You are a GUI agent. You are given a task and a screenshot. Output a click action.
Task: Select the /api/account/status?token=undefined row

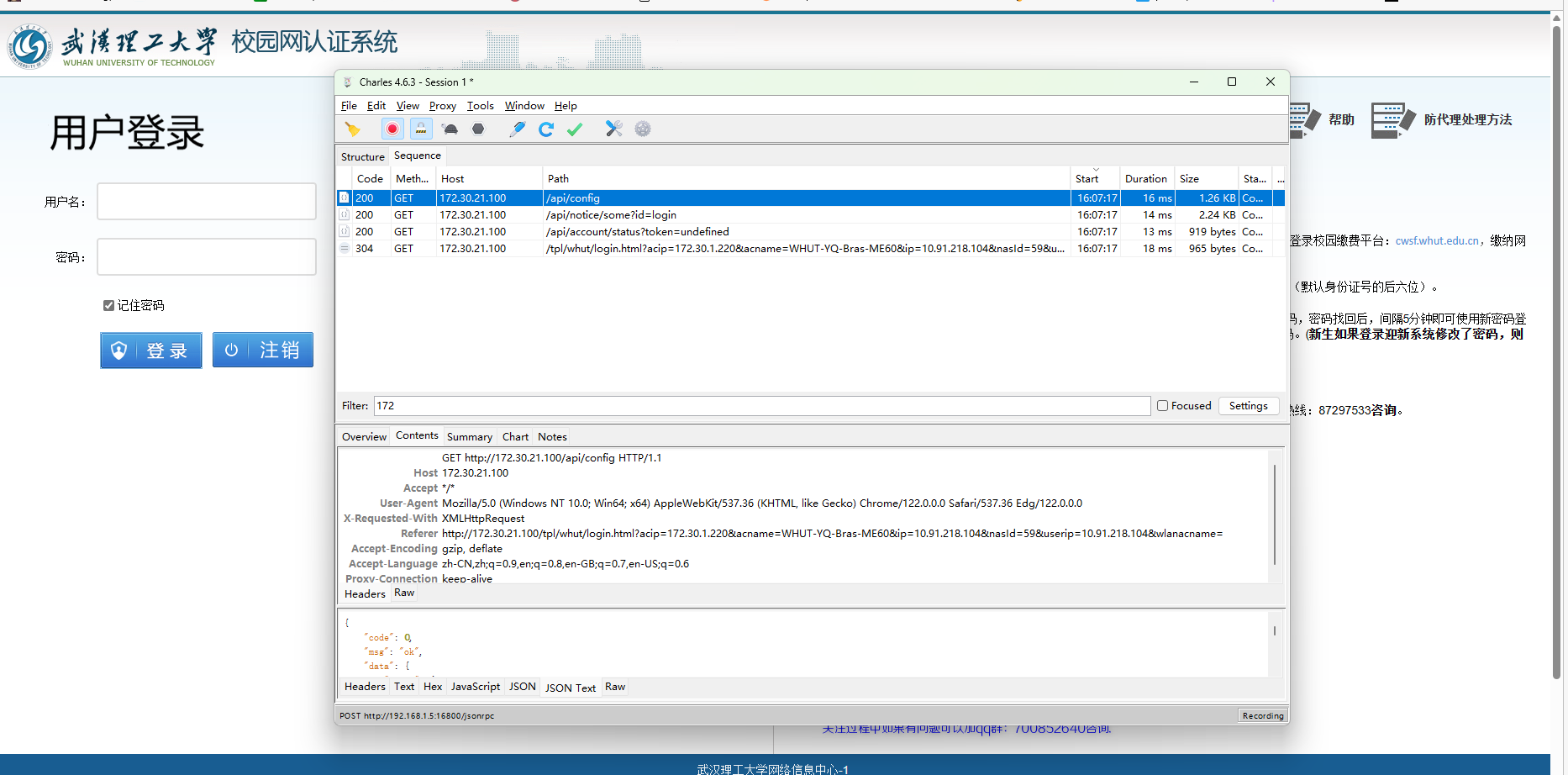coord(811,231)
